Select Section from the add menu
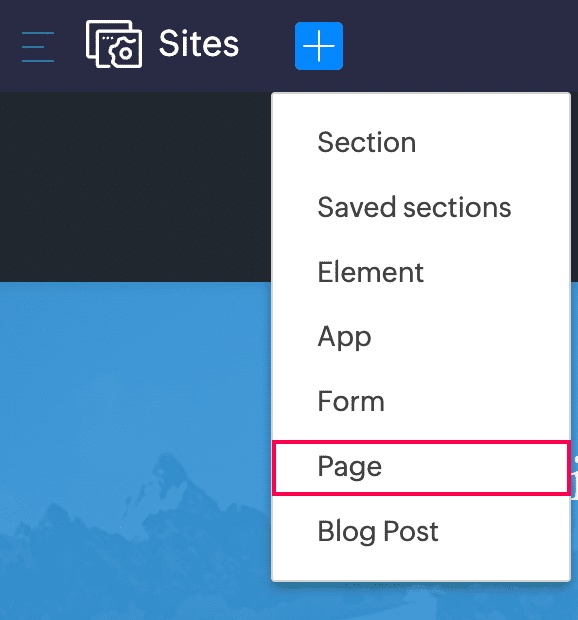Image resolution: width=578 pixels, height=620 pixels. (x=421, y=142)
